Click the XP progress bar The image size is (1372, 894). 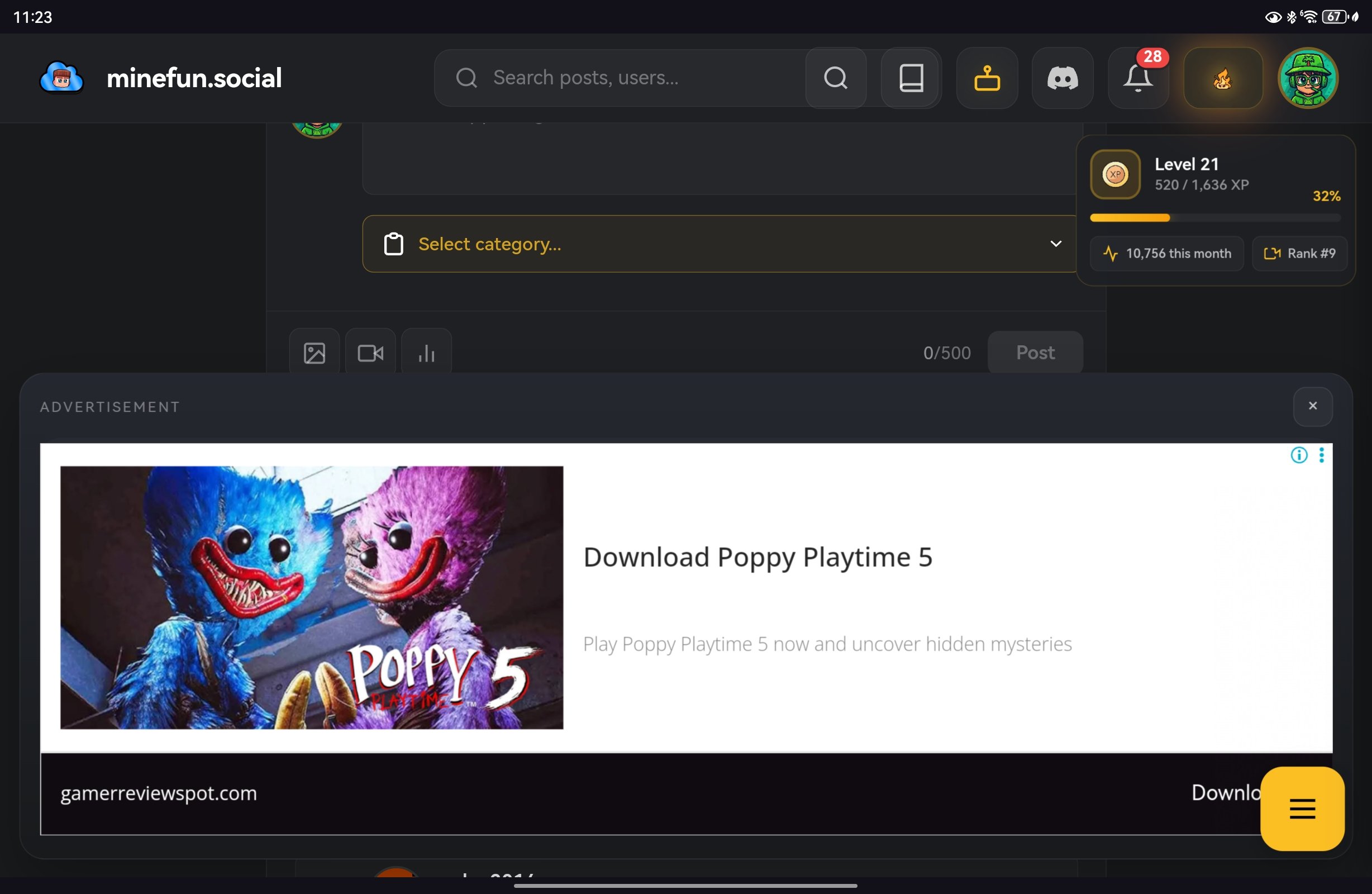coord(1214,218)
